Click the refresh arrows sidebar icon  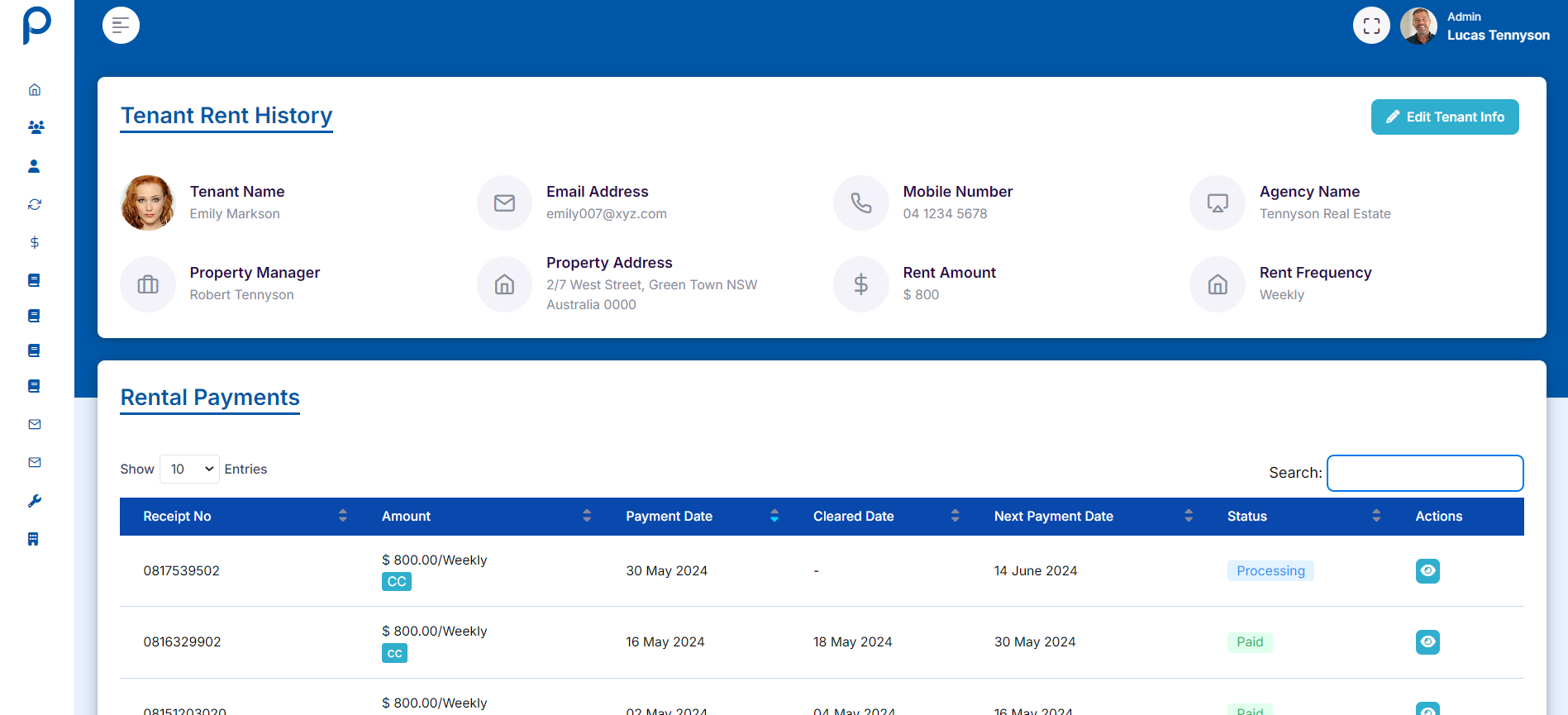tap(35, 204)
